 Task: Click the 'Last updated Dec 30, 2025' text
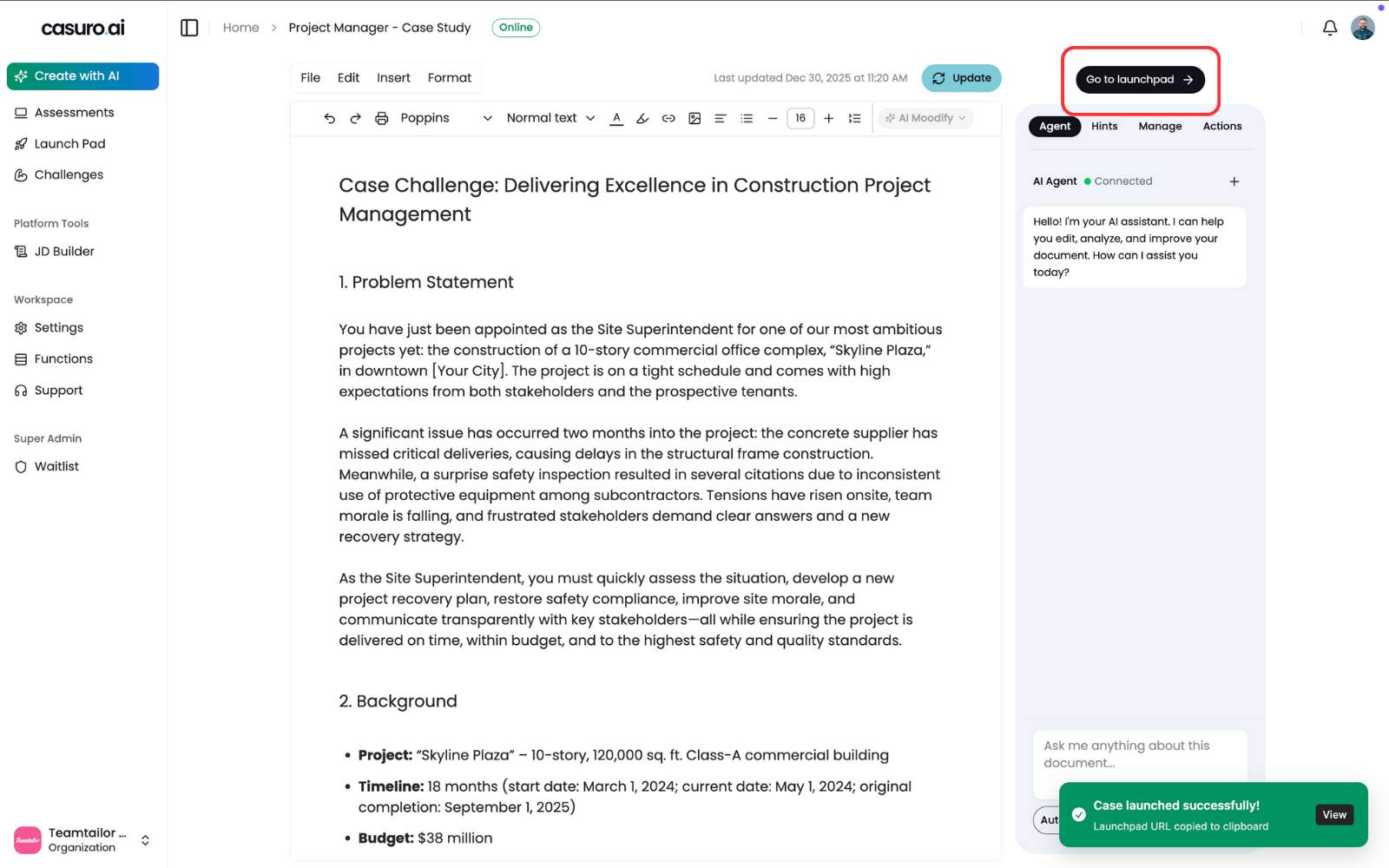tap(810, 78)
